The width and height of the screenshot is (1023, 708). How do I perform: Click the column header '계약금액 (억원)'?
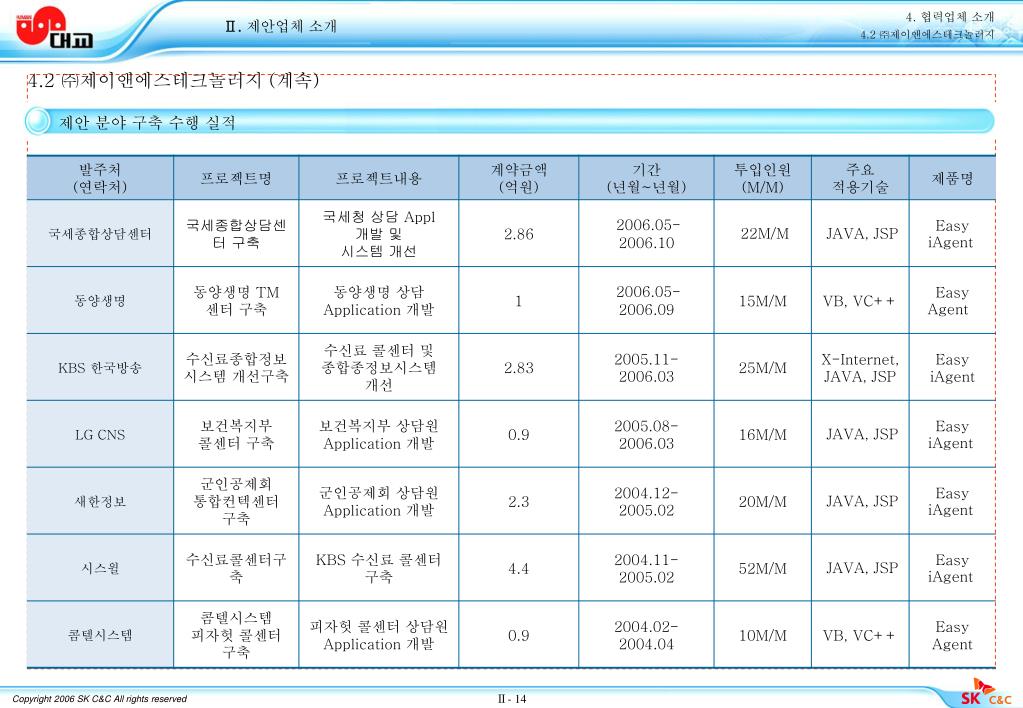pyautogui.click(x=519, y=178)
